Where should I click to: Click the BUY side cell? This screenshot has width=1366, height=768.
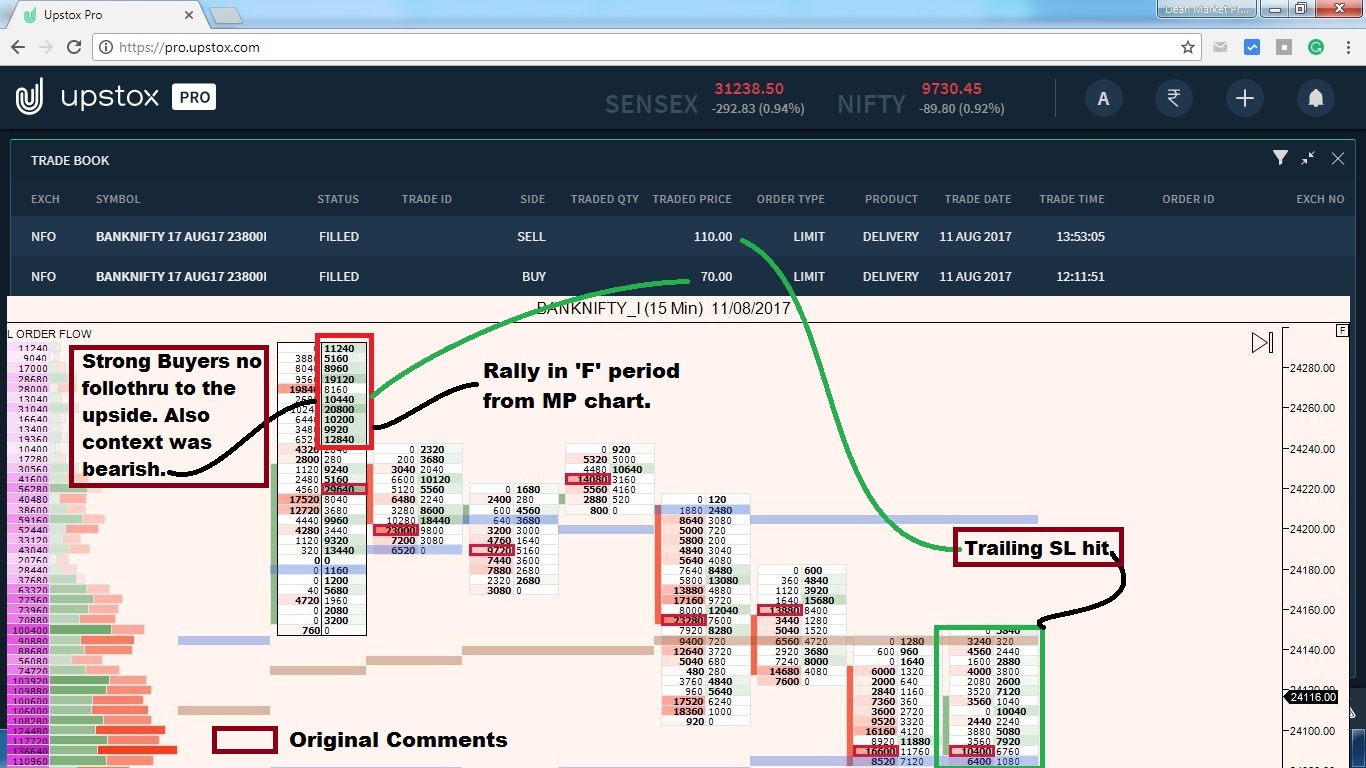coord(534,277)
